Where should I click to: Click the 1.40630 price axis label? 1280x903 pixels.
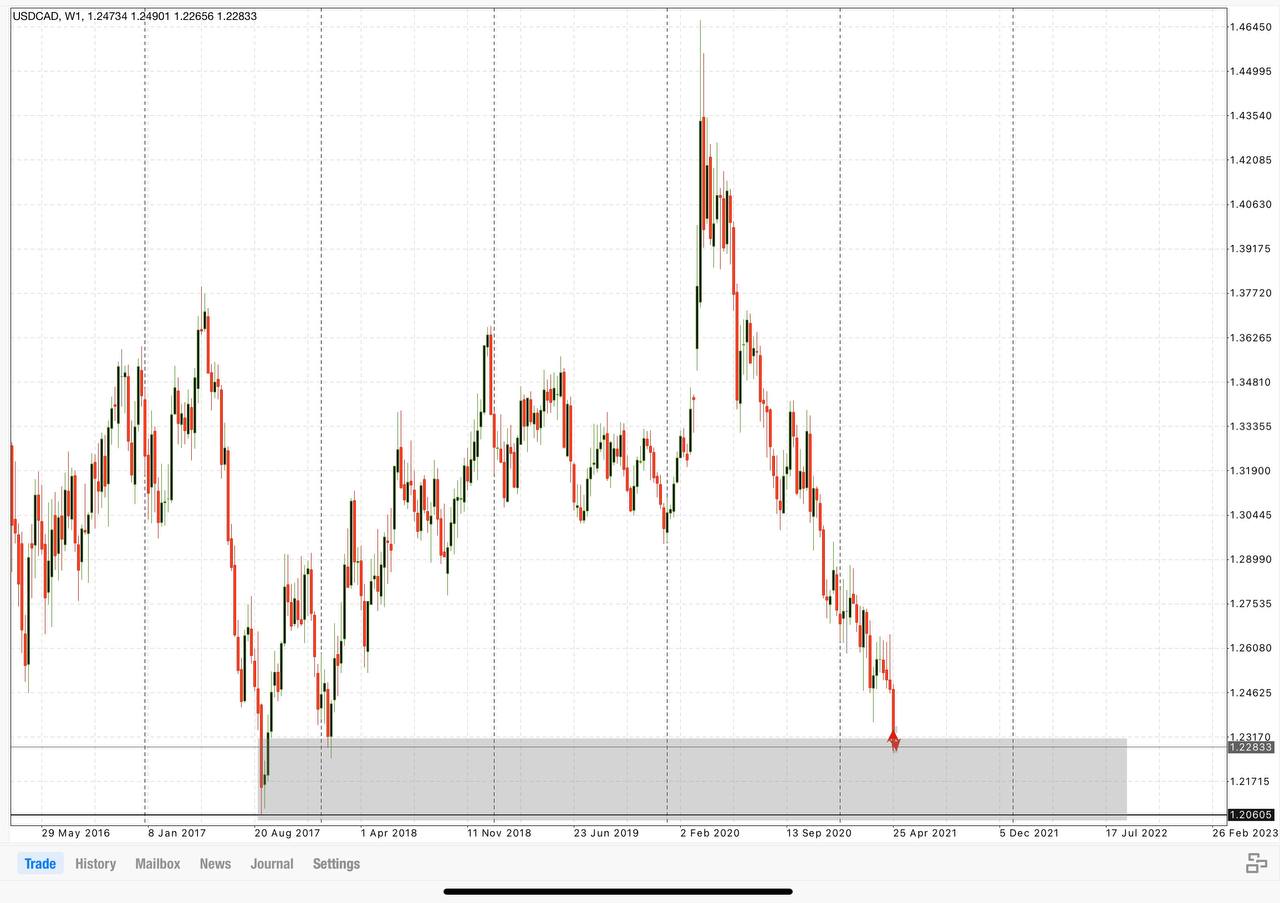[1253, 204]
